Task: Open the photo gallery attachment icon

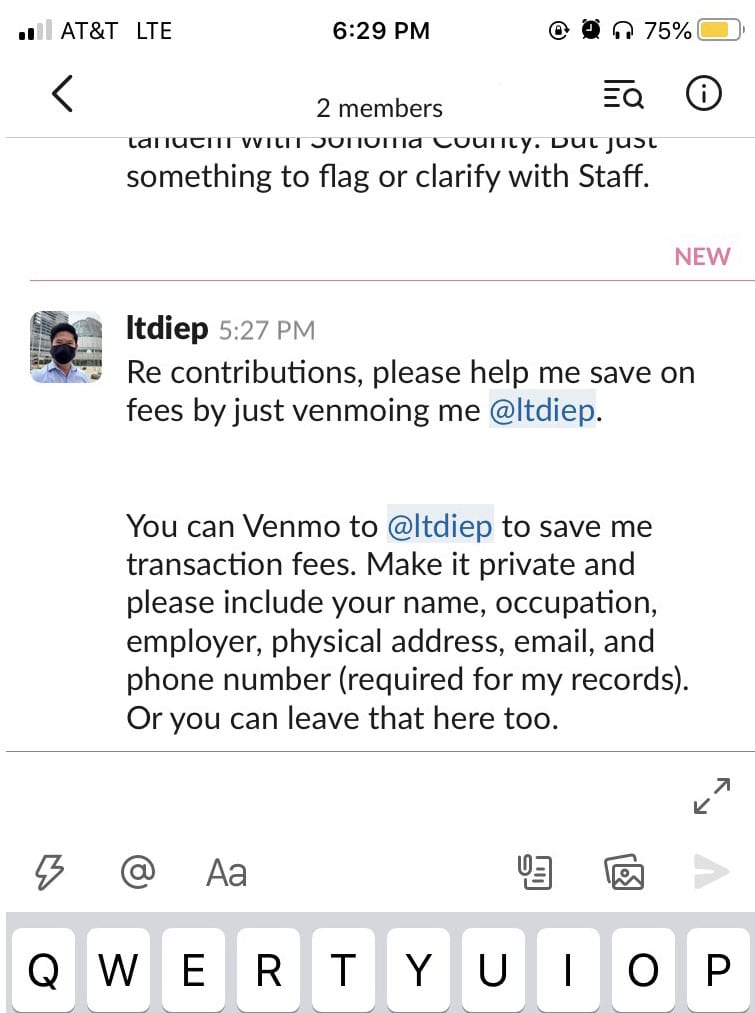Action: pos(624,872)
